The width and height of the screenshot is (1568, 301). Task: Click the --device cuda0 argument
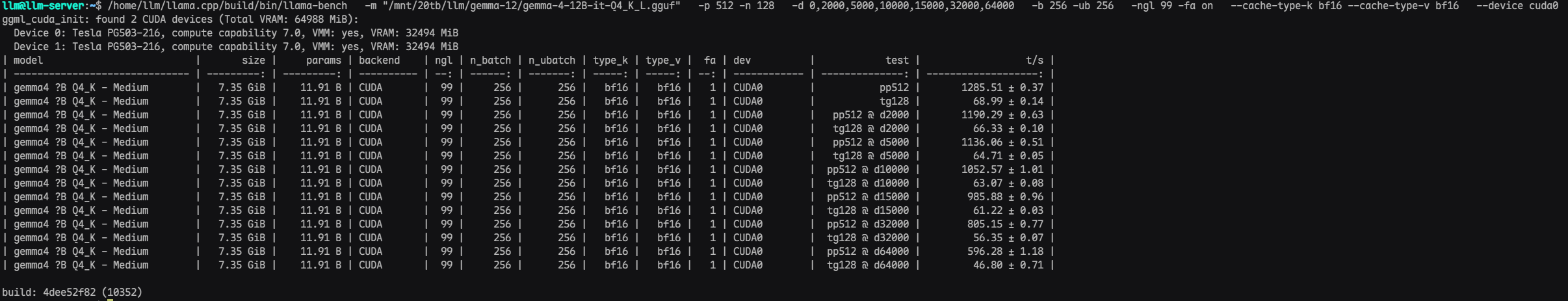(1517, 6)
